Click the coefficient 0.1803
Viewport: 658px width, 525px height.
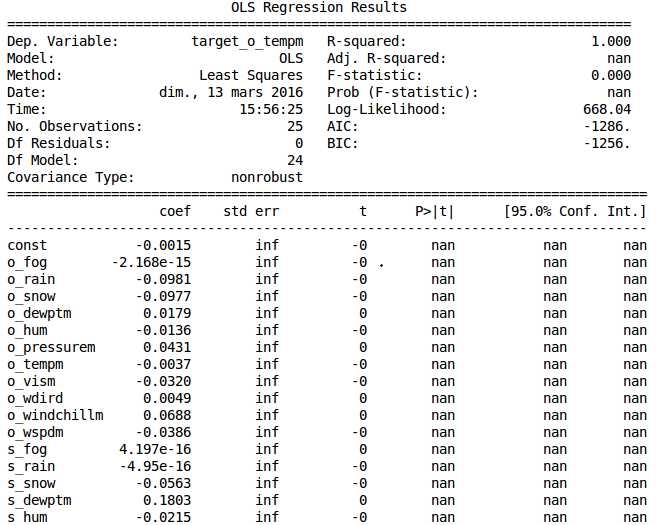click(167, 501)
